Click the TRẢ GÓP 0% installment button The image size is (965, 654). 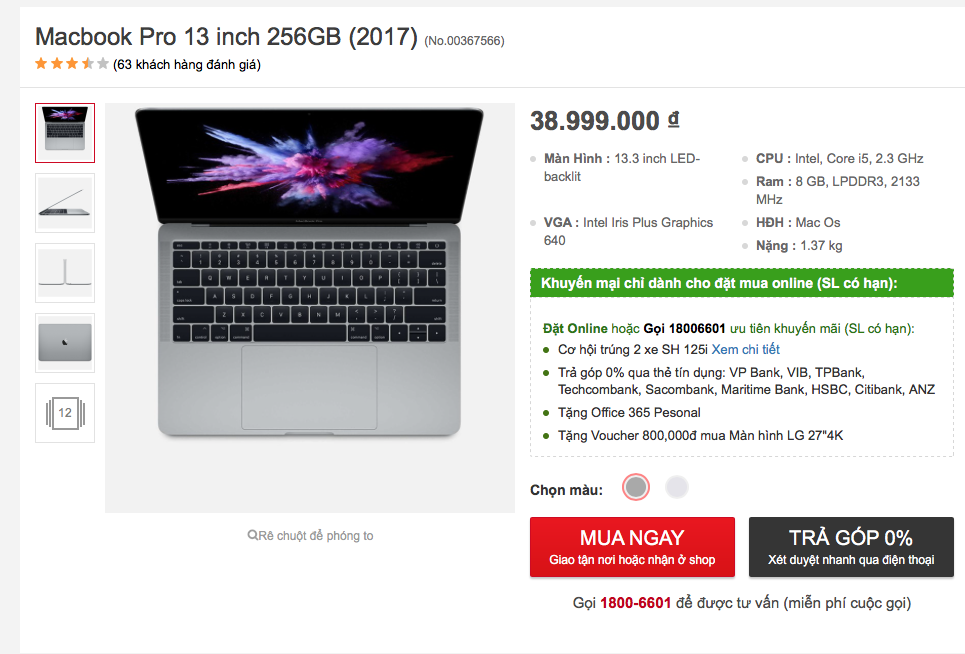click(851, 547)
